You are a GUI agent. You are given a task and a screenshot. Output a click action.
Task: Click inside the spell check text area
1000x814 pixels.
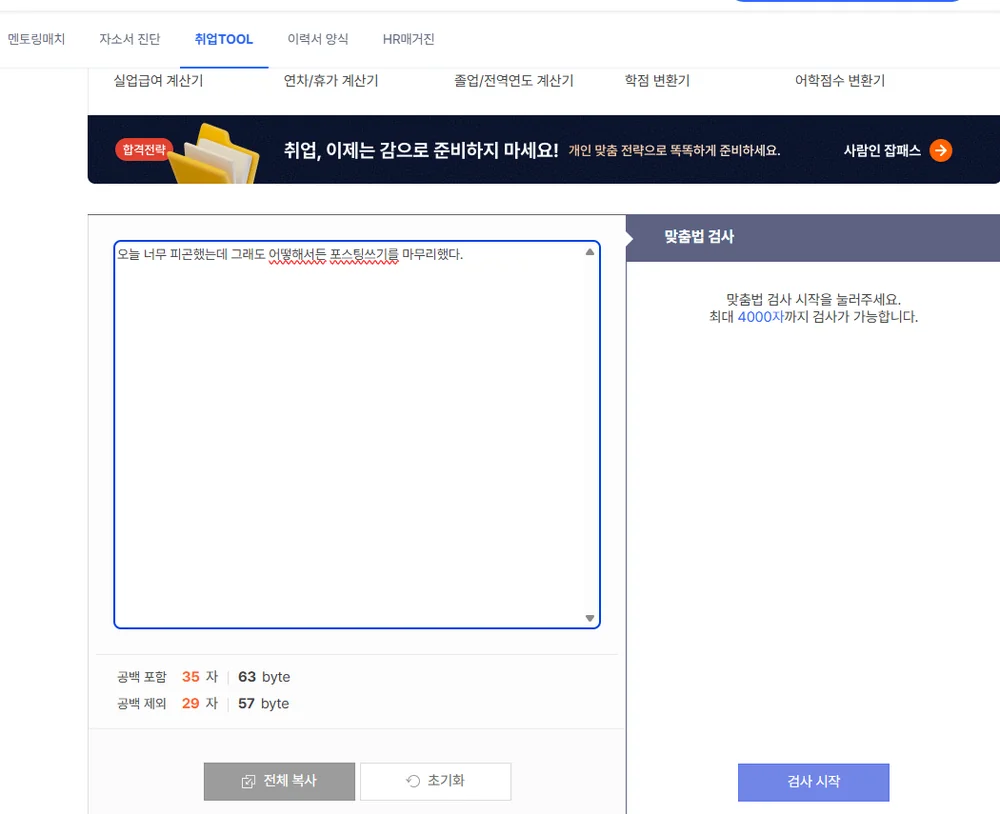350,430
